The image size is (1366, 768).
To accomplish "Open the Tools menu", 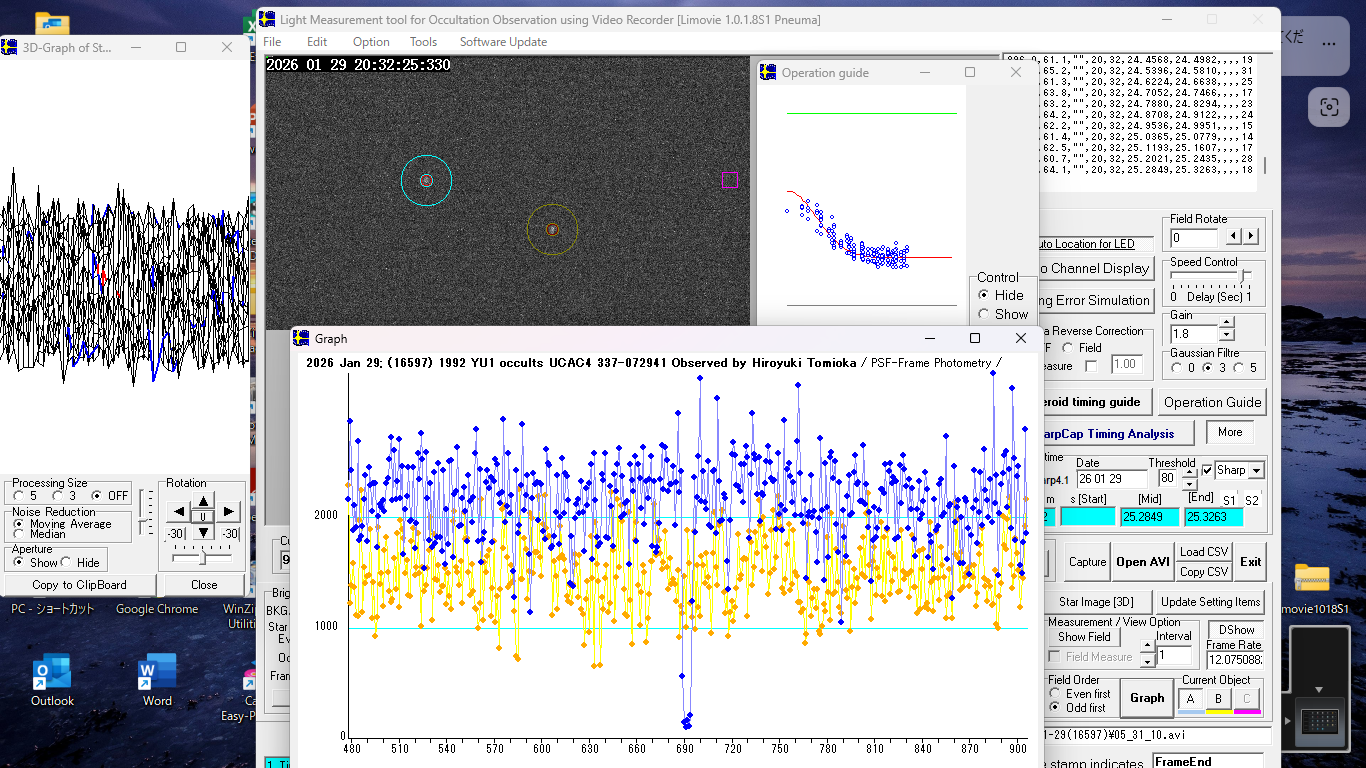I will 423,42.
